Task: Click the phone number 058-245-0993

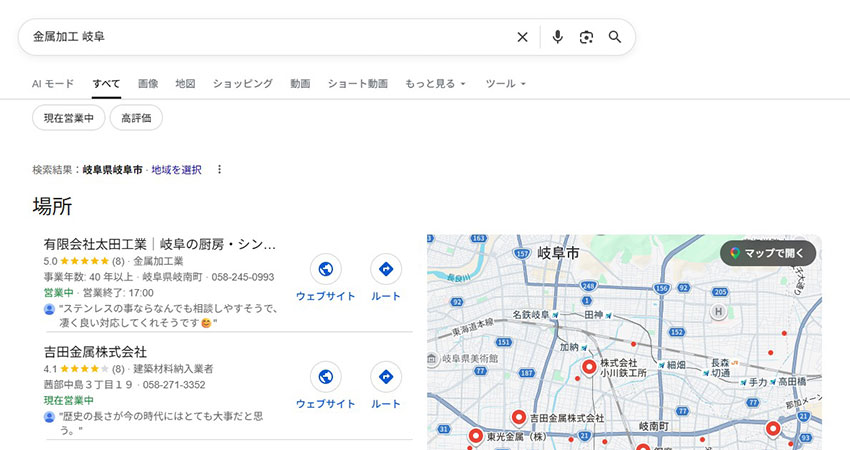Action: (243, 277)
